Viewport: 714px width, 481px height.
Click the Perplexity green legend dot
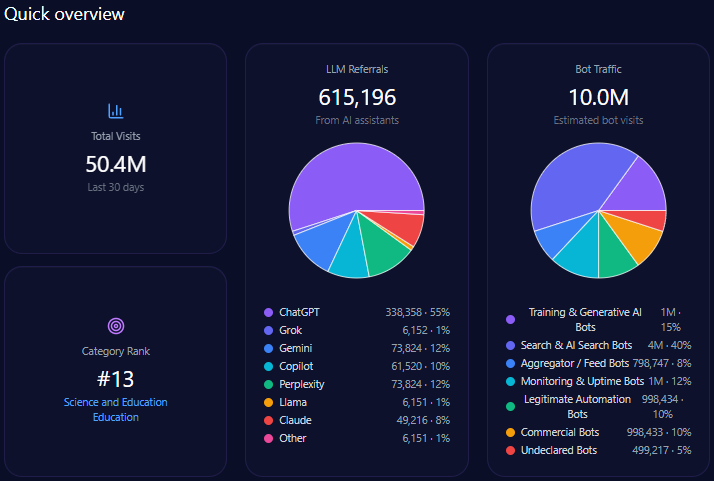268,384
